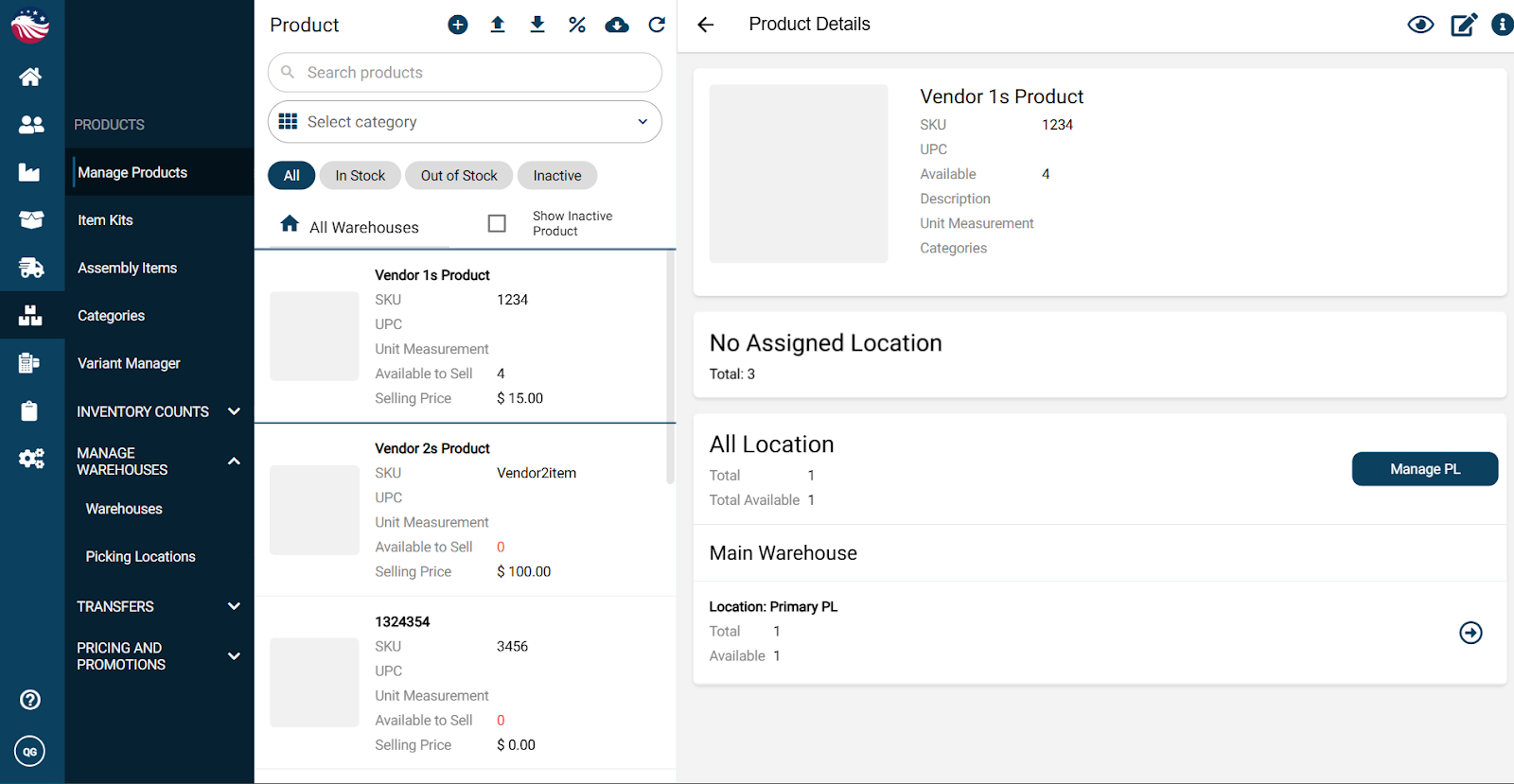Click the upload products arrow icon
The width and height of the screenshot is (1514, 784).
pyautogui.click(x=498, y=25)
